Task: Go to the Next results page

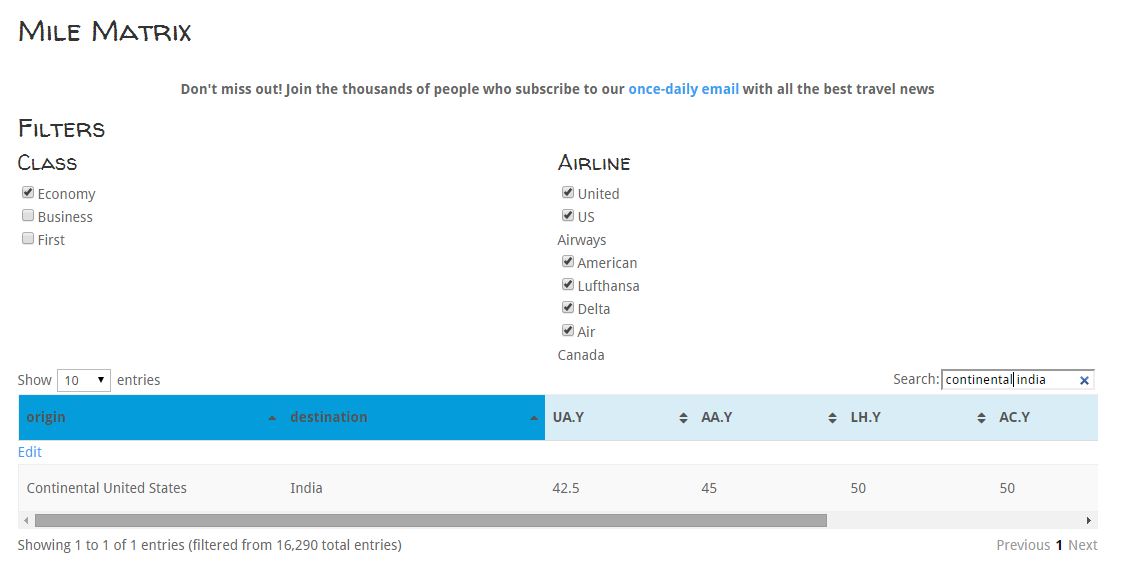Action: coord(1082,545)
